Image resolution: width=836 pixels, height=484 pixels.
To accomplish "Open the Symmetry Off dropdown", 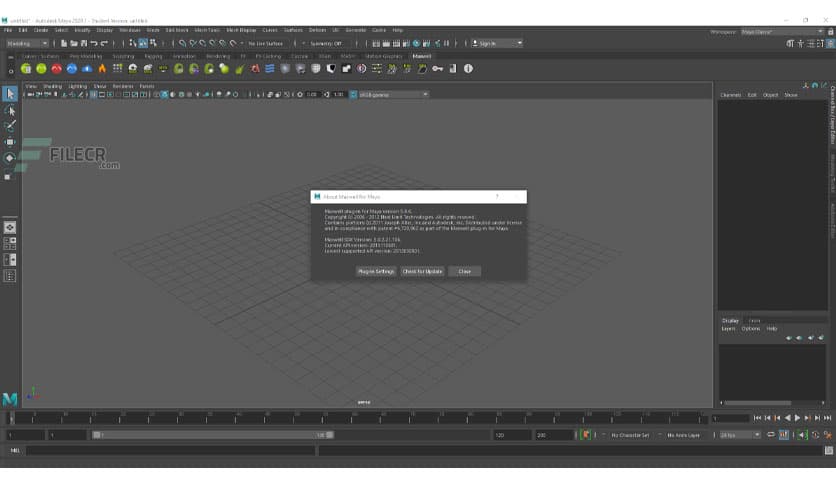I will tap(326, 43).
